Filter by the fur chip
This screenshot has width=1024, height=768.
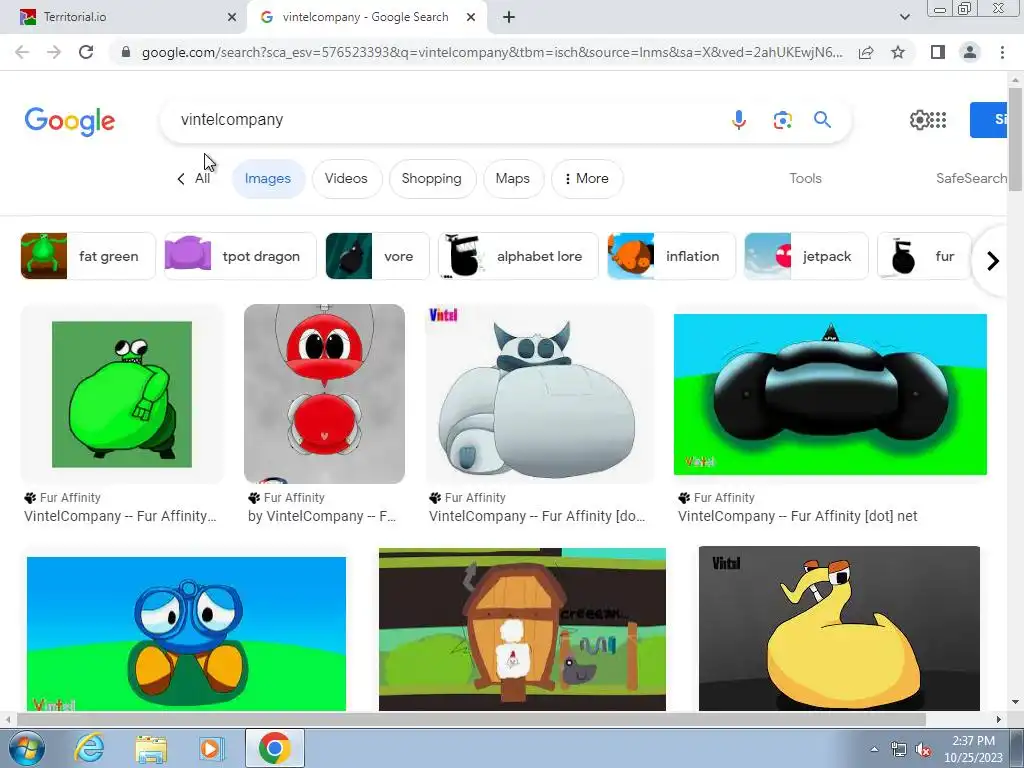pos(924,256)
